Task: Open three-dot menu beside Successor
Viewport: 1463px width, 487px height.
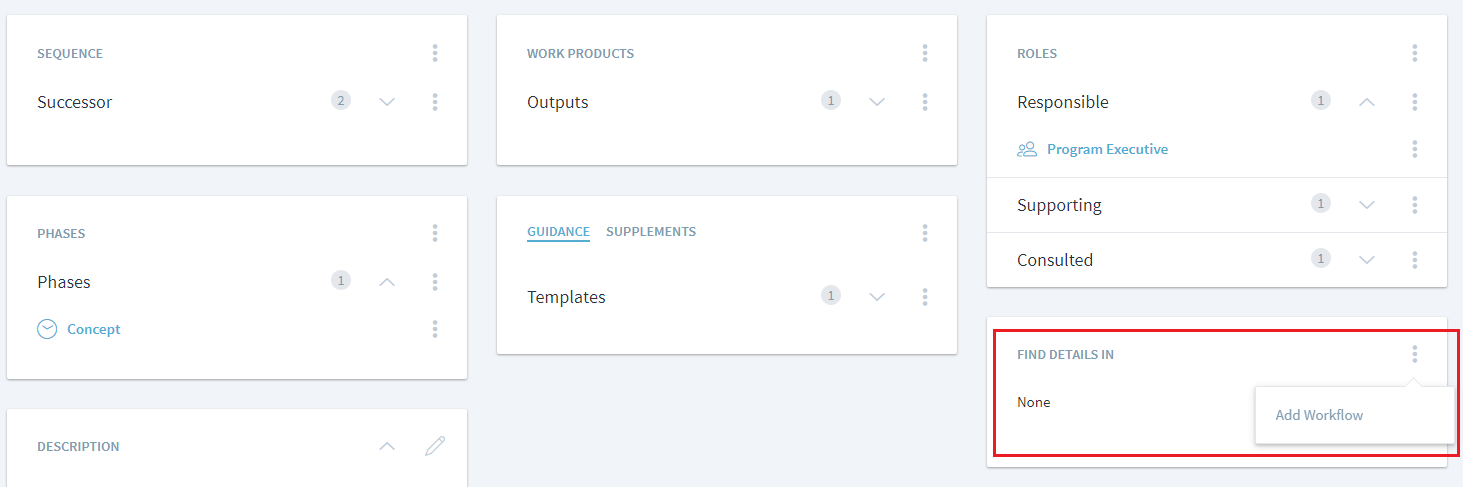Action: point(435,102)
